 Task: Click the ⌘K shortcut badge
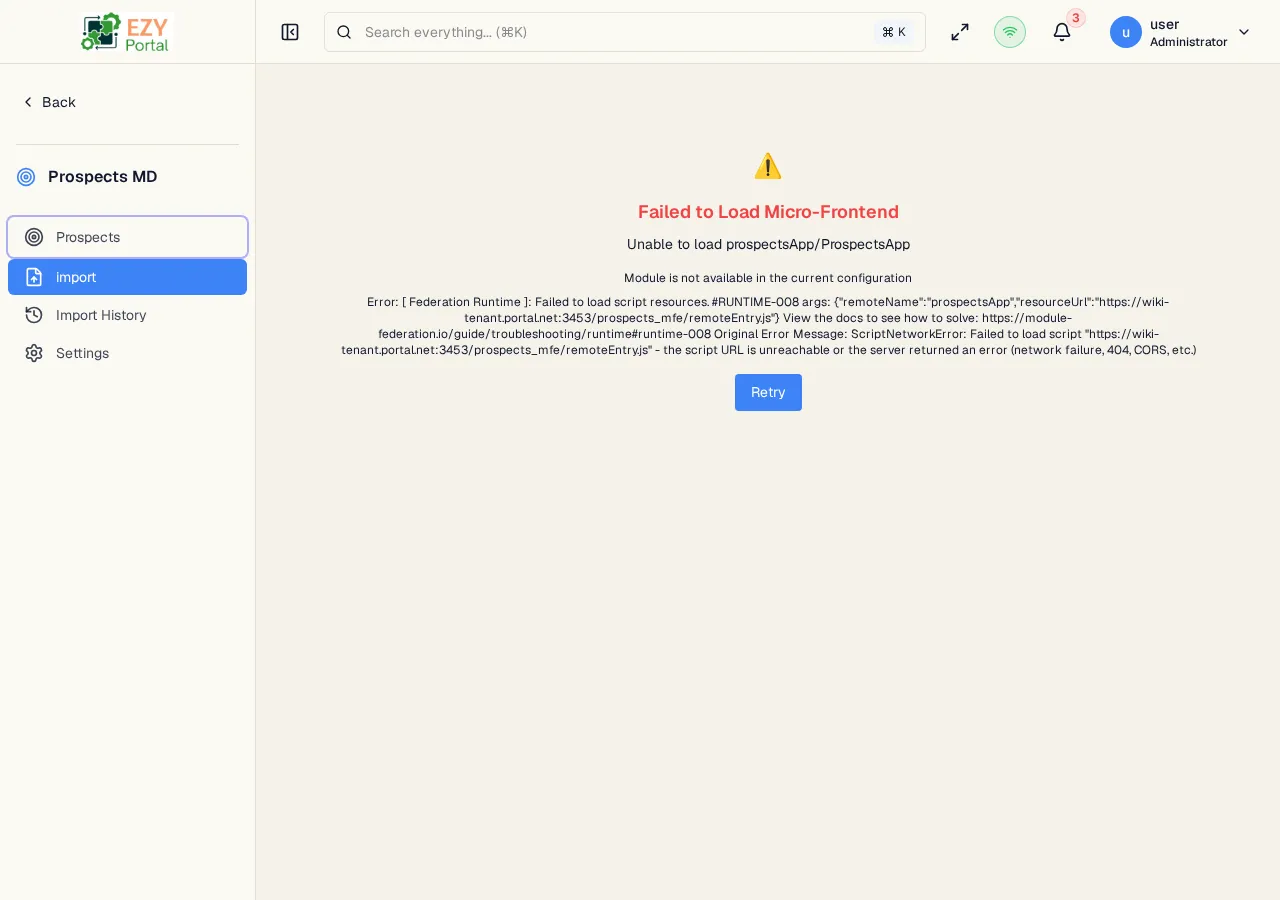pyautogui.click(x=894, y=32)
